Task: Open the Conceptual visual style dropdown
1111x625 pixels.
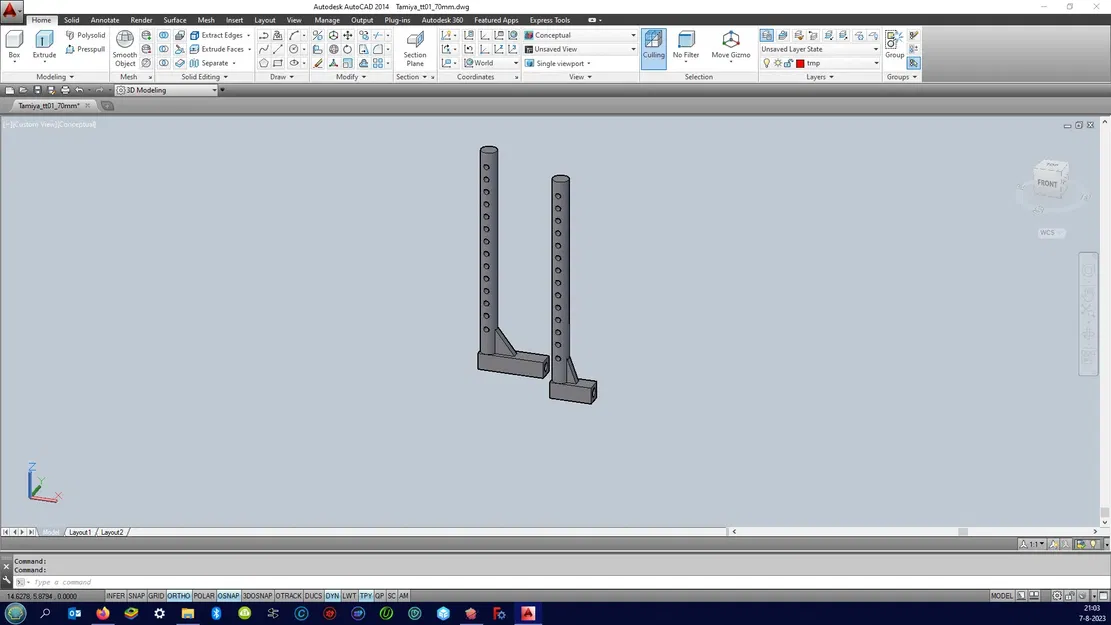Action: coord(580,35)
